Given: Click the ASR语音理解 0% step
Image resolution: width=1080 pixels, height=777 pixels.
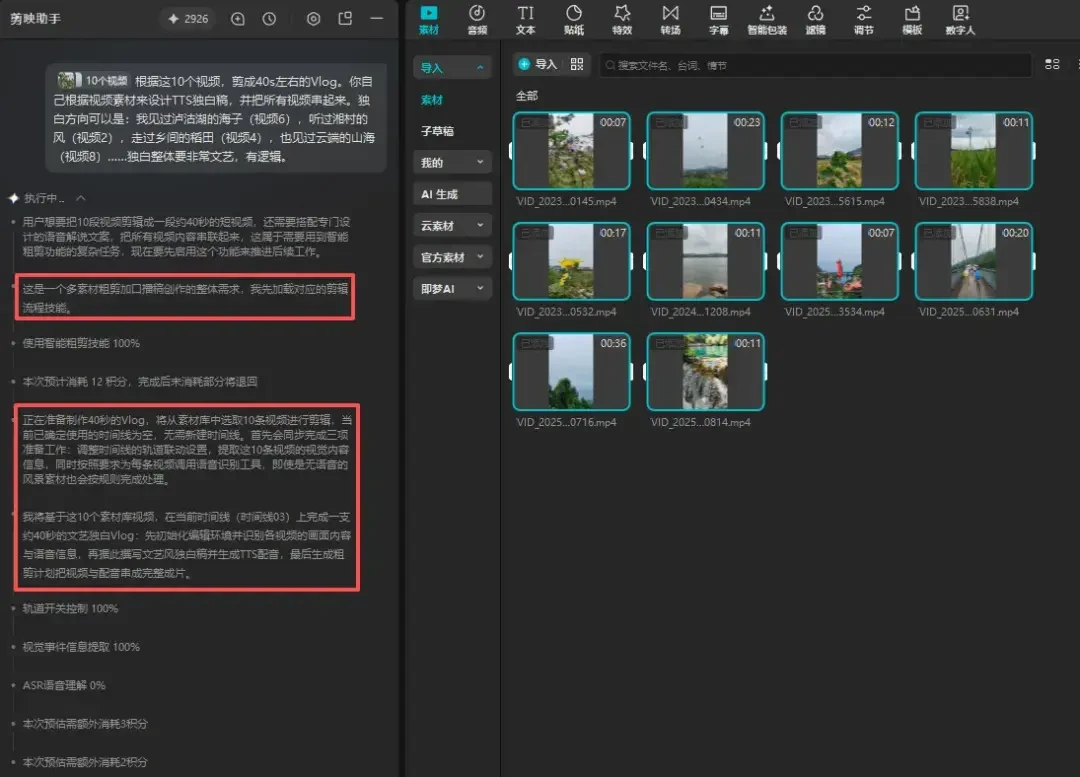Looking at the screenshot, I should point(64,685).
